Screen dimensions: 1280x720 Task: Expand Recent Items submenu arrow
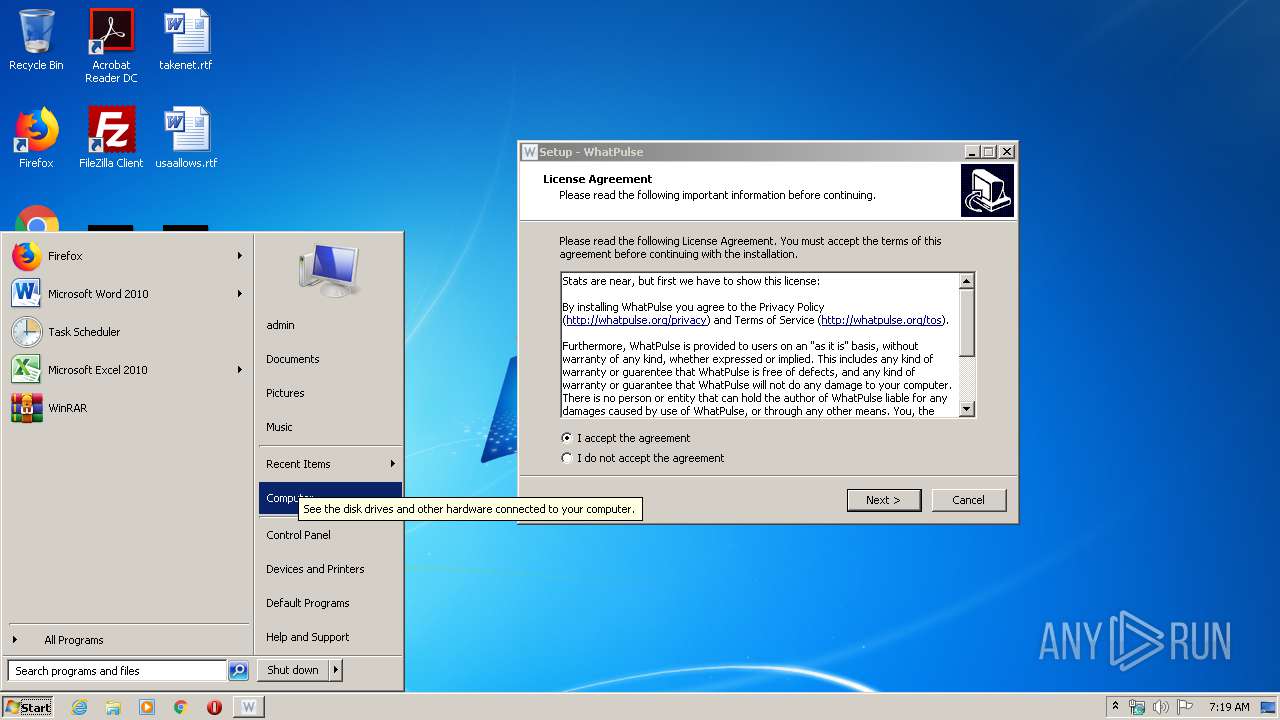[393, 464]
